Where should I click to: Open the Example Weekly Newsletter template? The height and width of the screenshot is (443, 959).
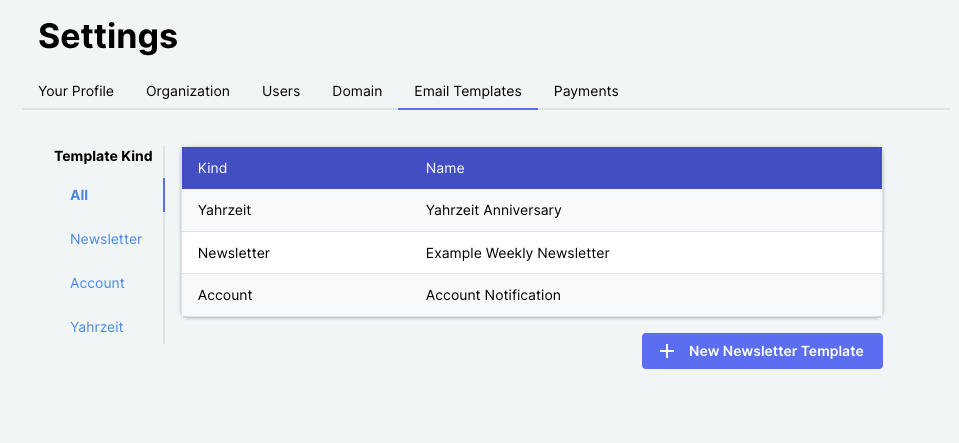pos(517,253)
